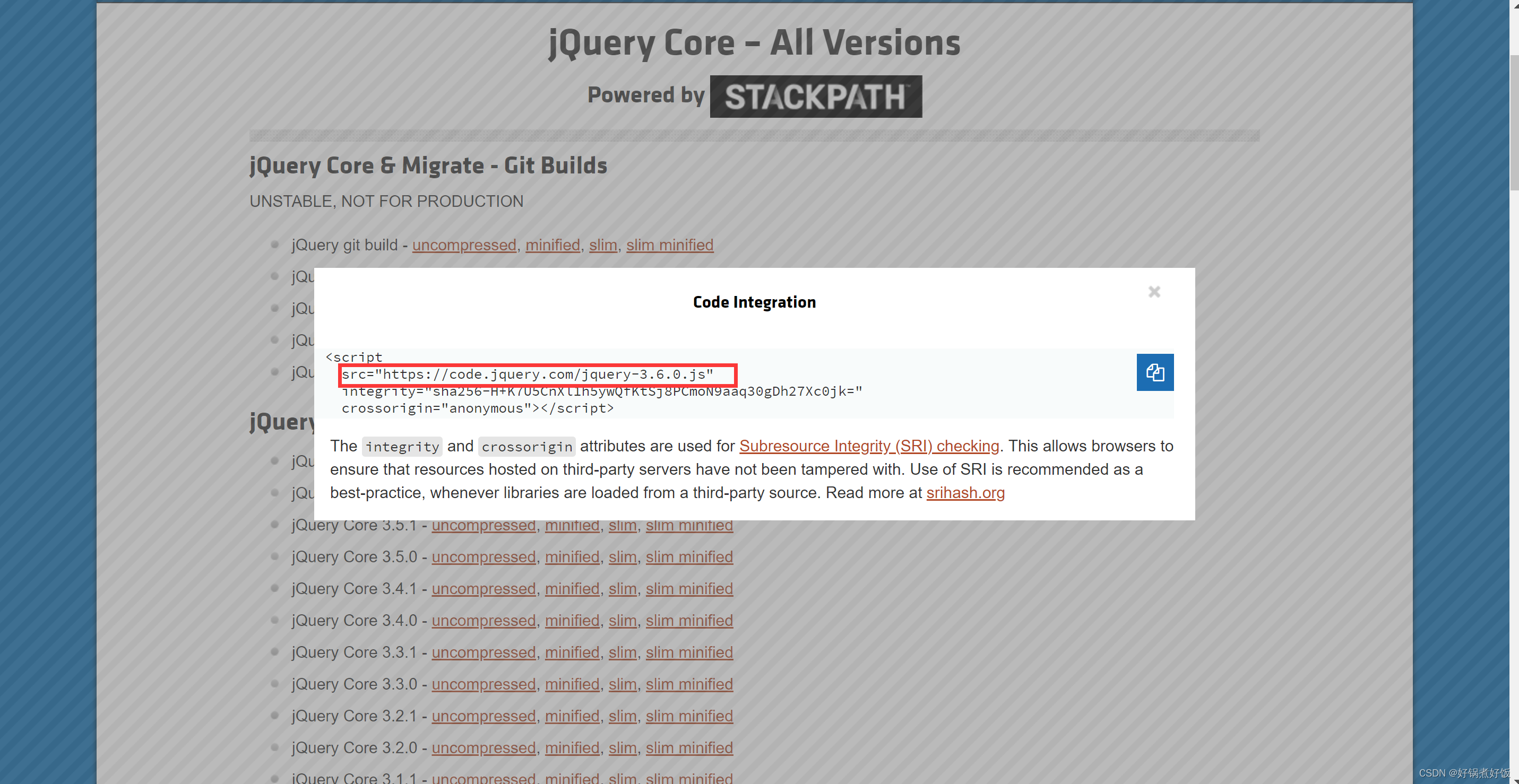Click the copy-to-clipboard icon in the dialog
The width and height of the screenshot is (1519, 784).
coord(1154,372)
